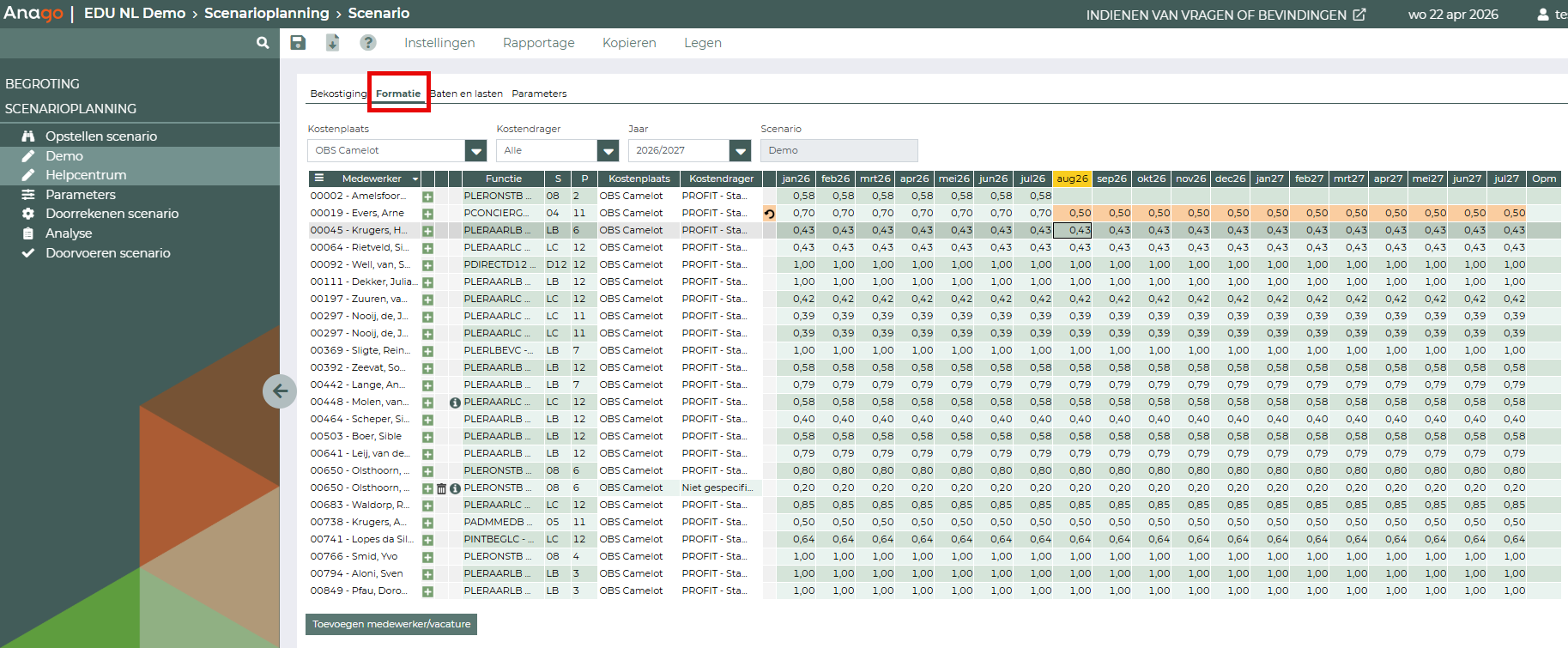Open the Kostenplaats dropdown
This screenshot has width=1568, height=648.
(475, 151)
